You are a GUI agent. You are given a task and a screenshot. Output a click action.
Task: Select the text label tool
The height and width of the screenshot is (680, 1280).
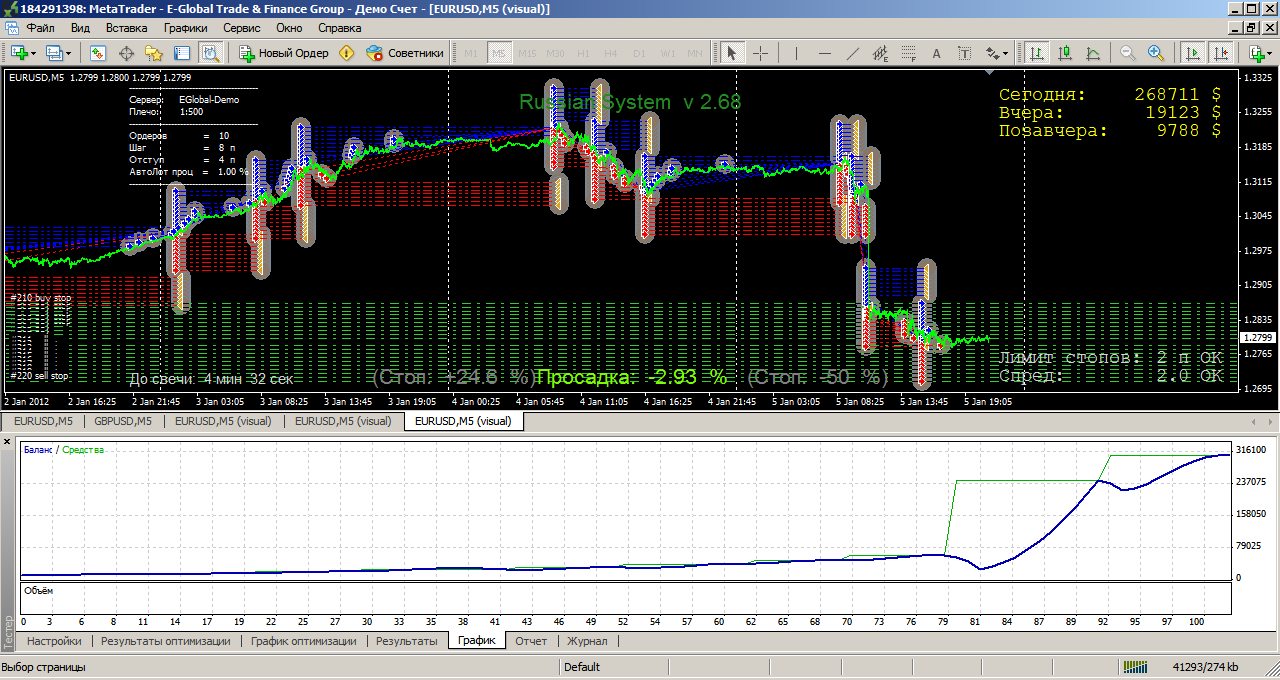(x=964, y=53)
